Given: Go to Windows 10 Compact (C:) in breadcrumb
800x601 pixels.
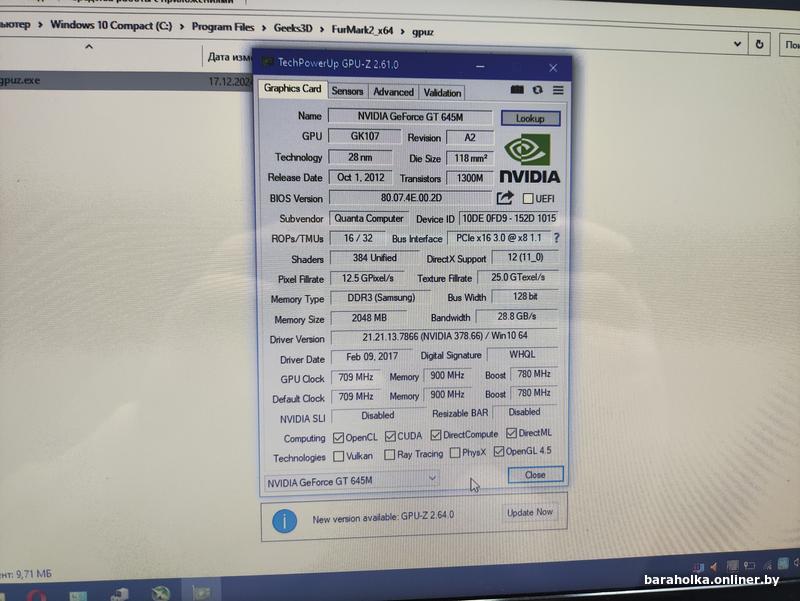Looking at the screenshot, I should (111, 25).
